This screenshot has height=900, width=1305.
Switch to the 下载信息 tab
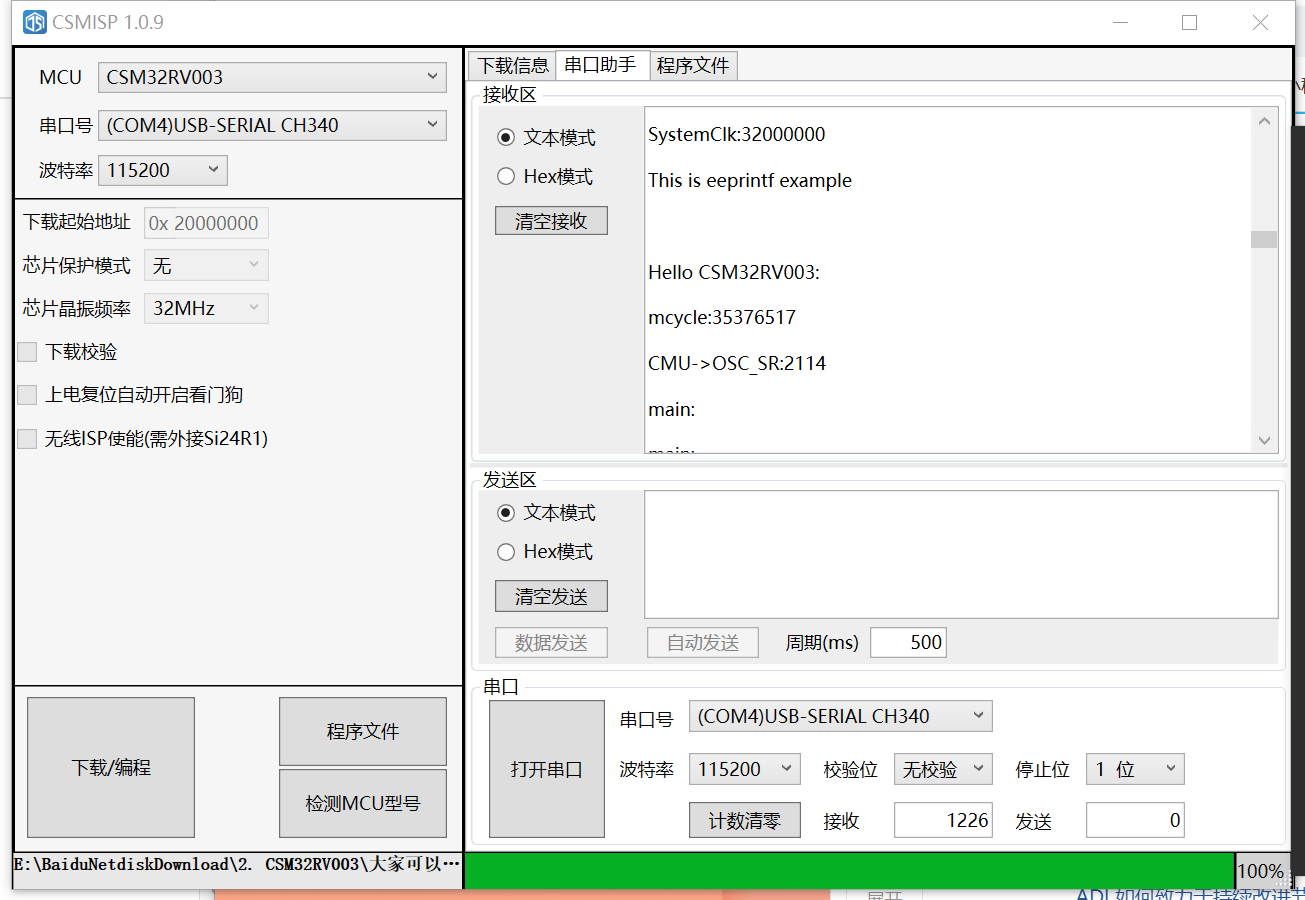(512, 66)
